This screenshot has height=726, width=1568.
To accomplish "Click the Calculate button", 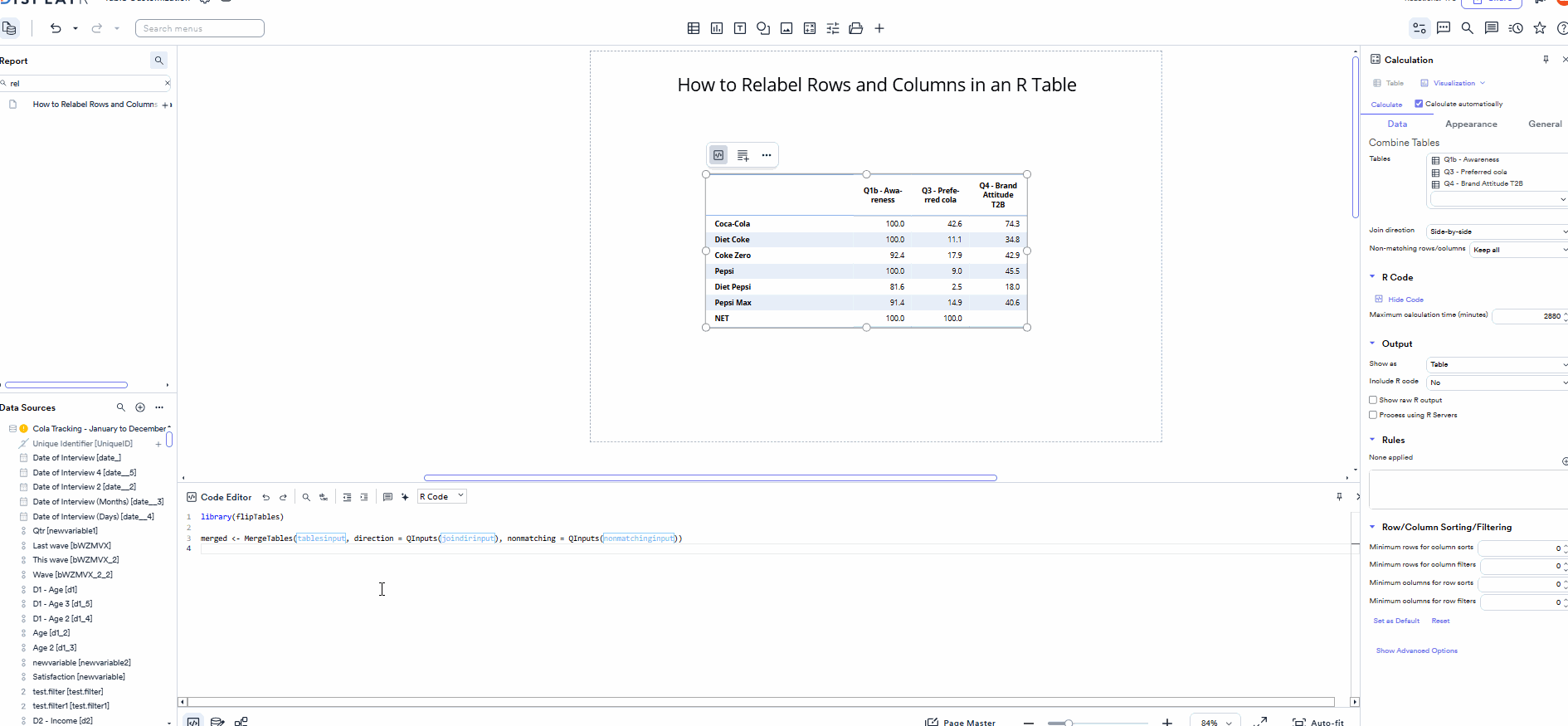I will pyautogui.click(x=1386, y=105).
